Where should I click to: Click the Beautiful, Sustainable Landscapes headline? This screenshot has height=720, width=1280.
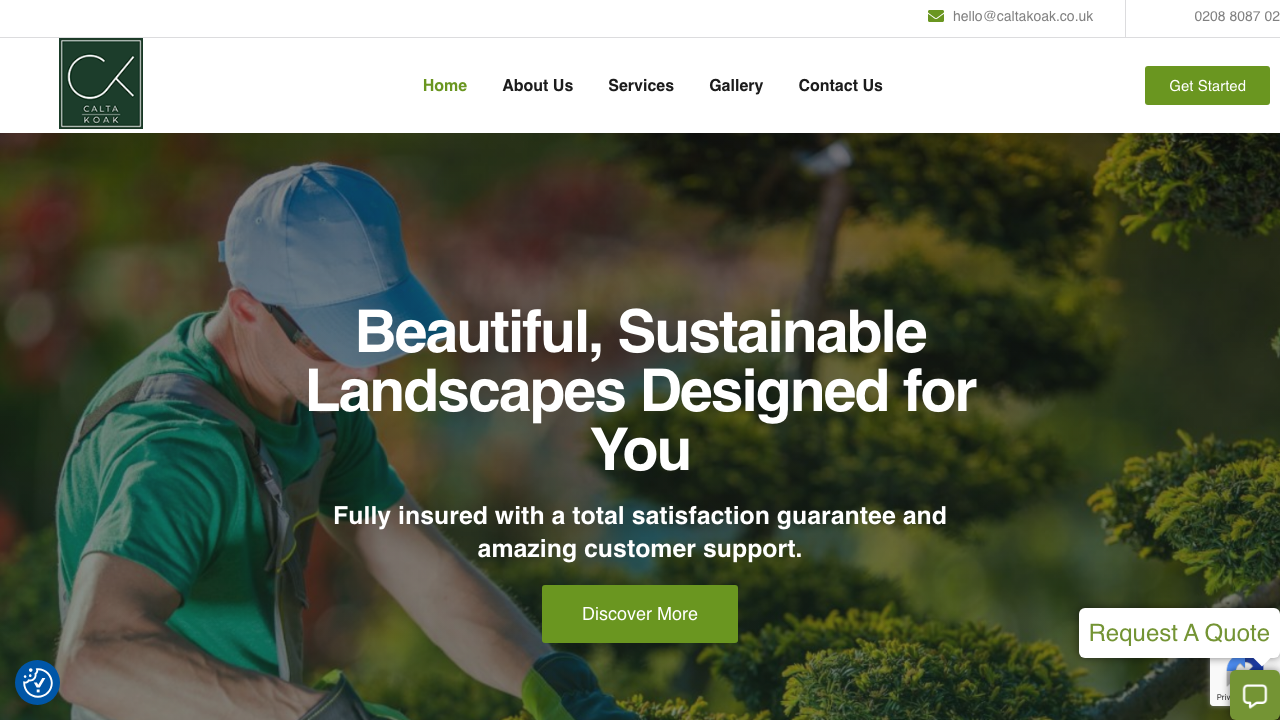[640, 390]
